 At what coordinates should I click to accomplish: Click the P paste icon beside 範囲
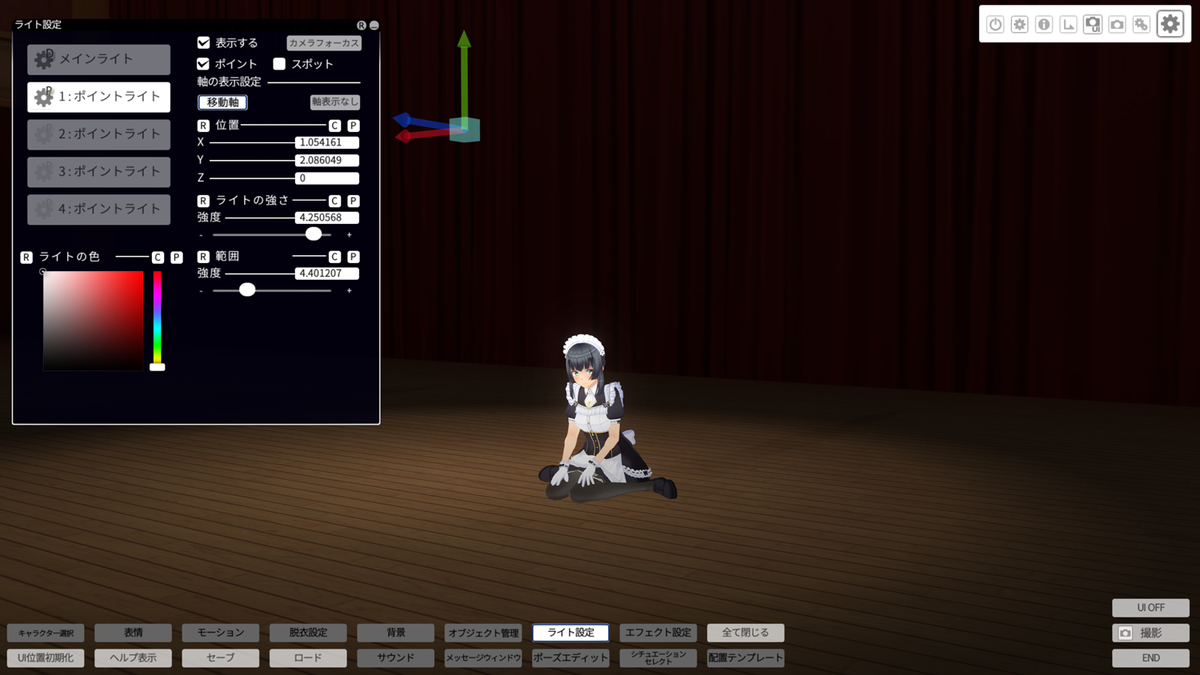point(353,257)
